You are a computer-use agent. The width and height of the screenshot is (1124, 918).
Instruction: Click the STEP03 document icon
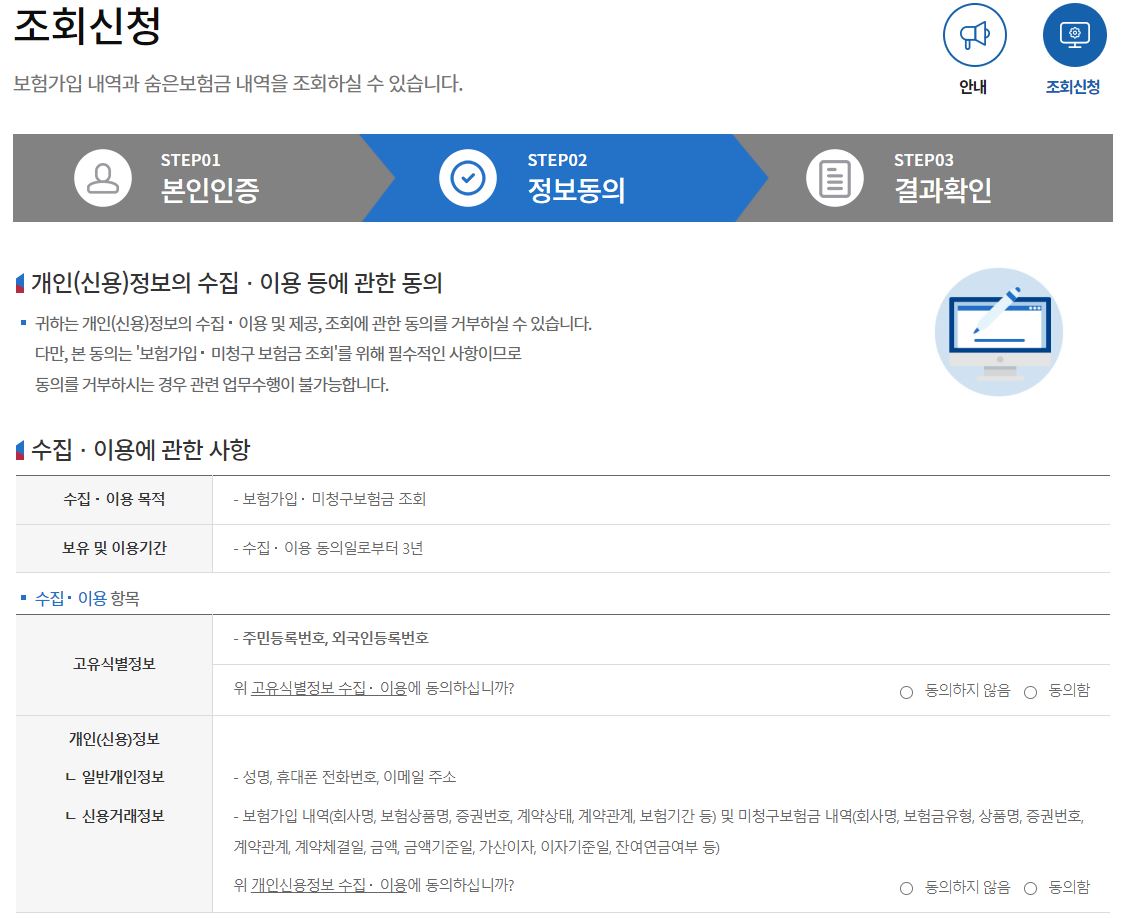835,177
